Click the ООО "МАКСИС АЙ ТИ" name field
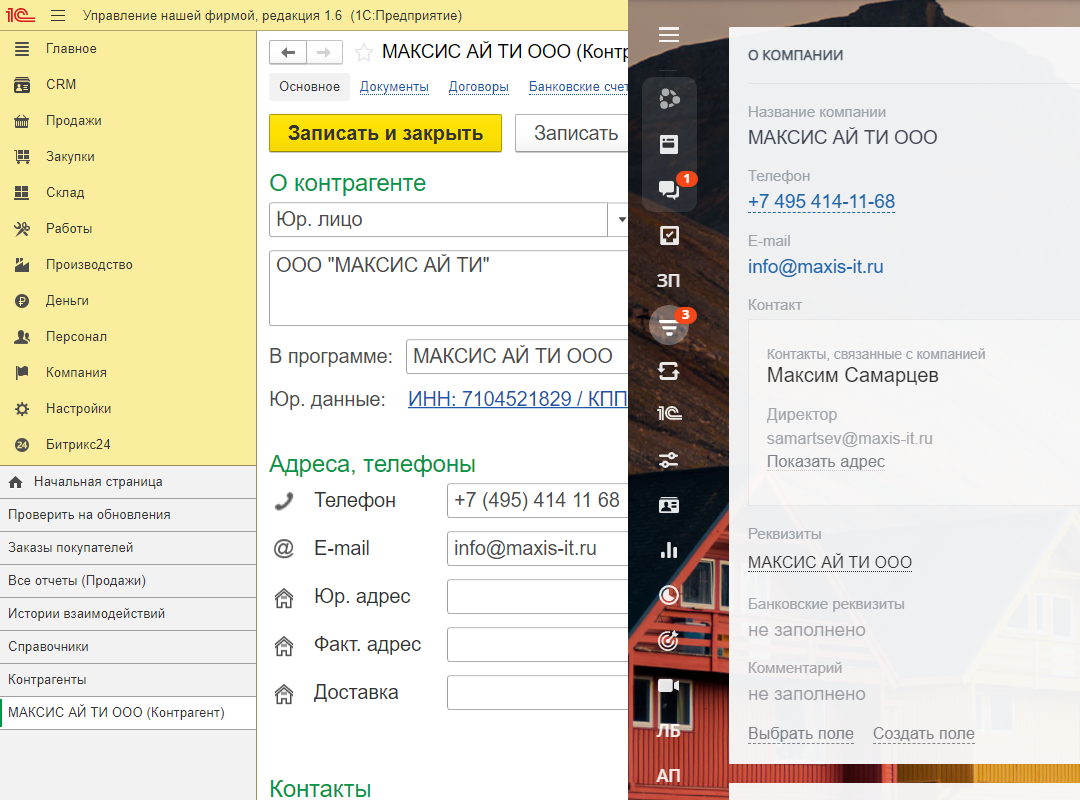This screenshot has height=800, width=1080. coord(448,287)
